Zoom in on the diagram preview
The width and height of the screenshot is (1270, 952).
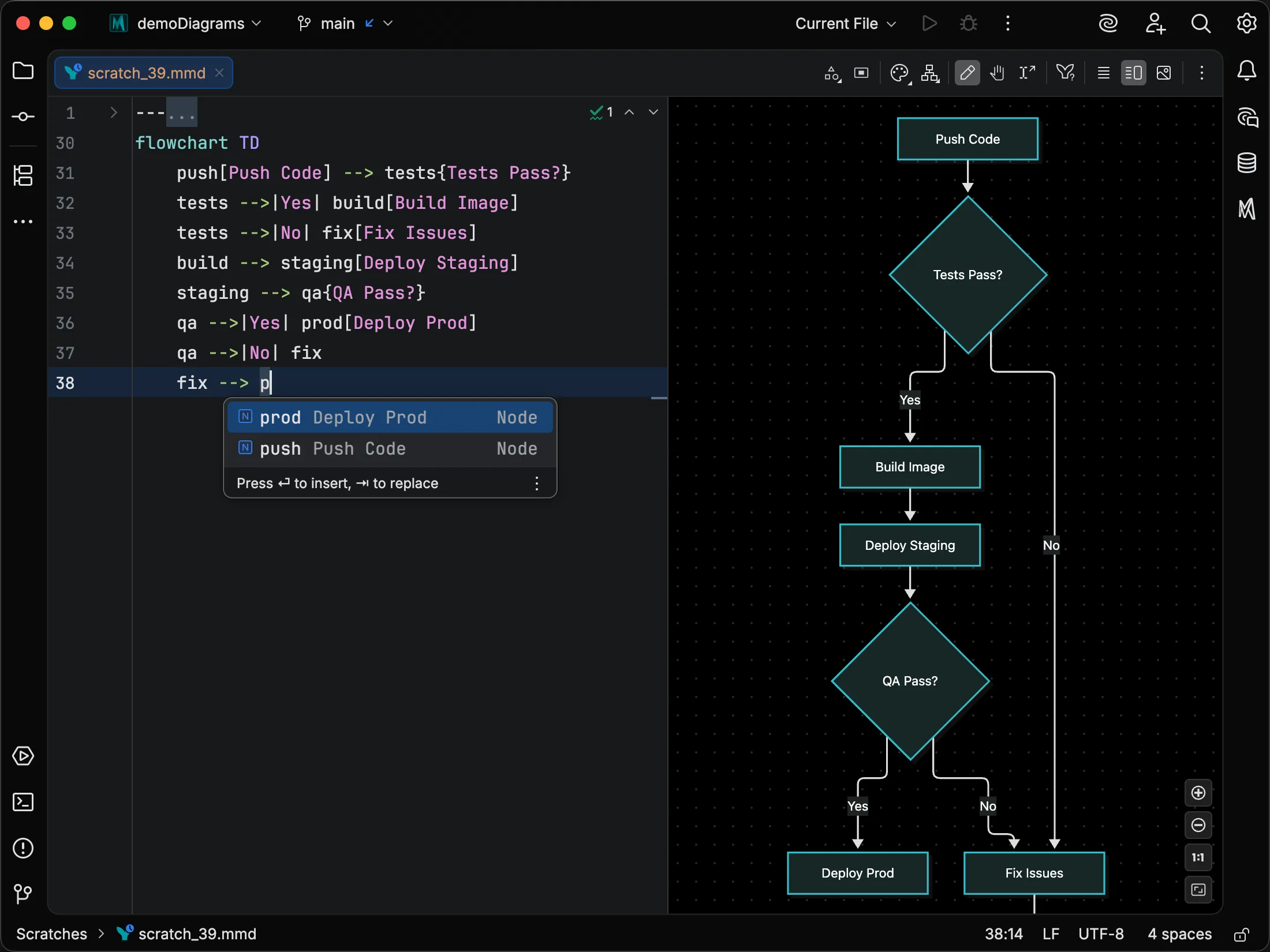(1198, 793)
